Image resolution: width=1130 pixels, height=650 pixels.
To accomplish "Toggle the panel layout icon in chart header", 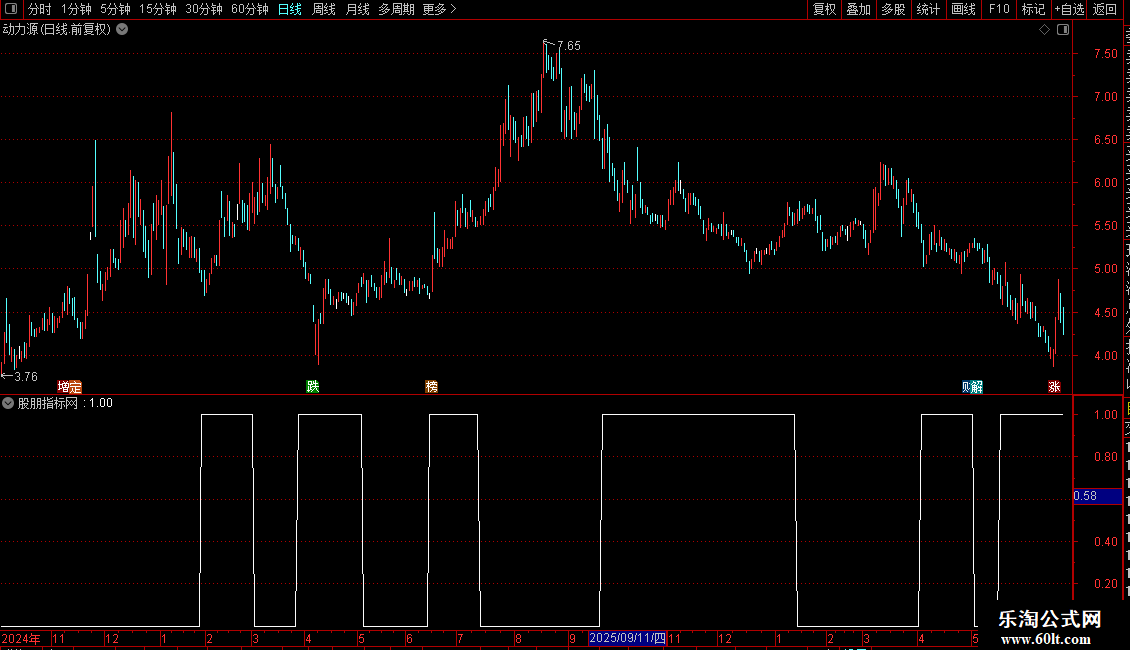I will (1063, 30).
